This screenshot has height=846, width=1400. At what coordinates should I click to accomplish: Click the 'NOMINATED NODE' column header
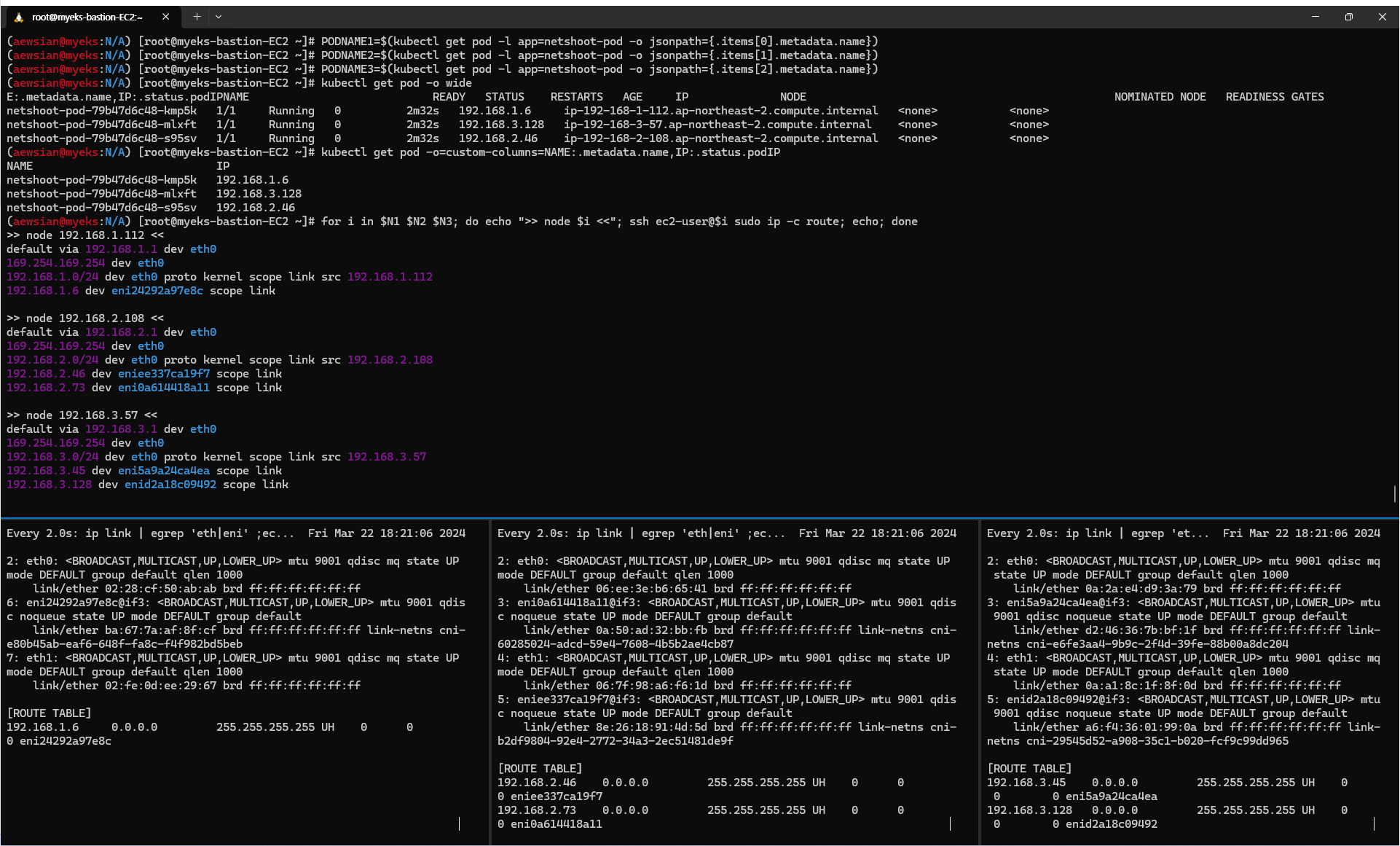tap(1160, 97)
